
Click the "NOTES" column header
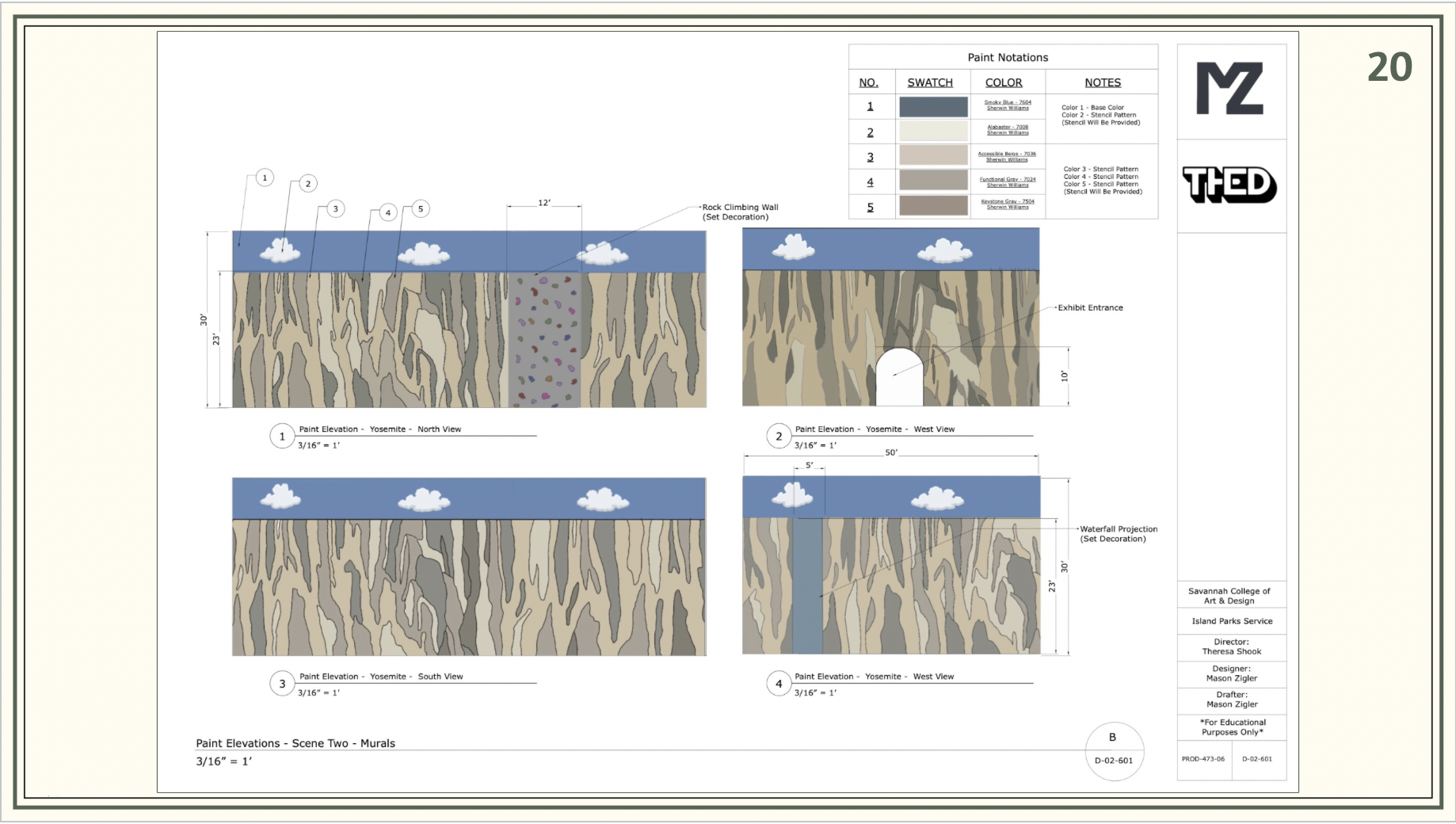tap(1103, 82)
